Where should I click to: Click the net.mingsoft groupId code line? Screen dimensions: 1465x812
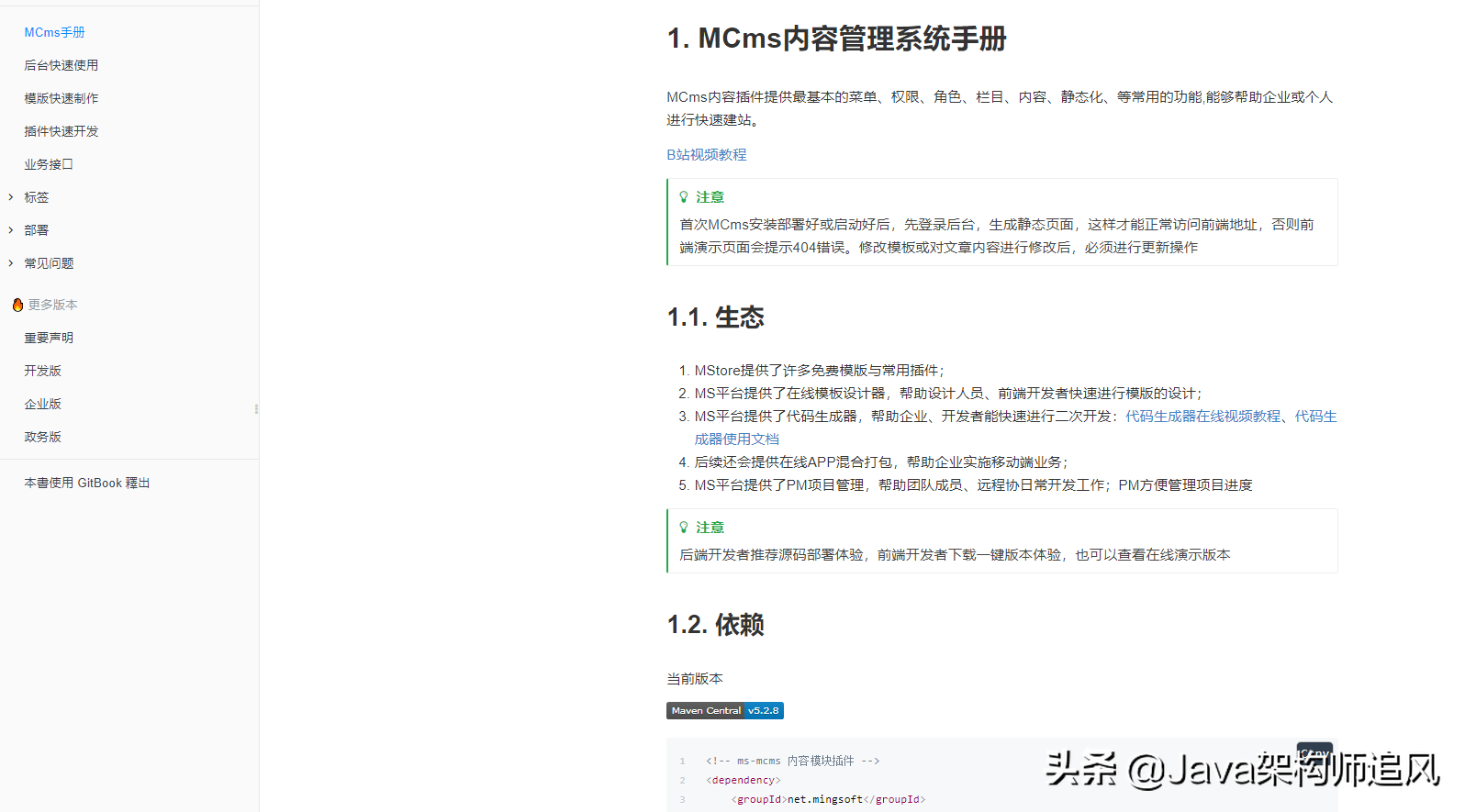(828, 799)
